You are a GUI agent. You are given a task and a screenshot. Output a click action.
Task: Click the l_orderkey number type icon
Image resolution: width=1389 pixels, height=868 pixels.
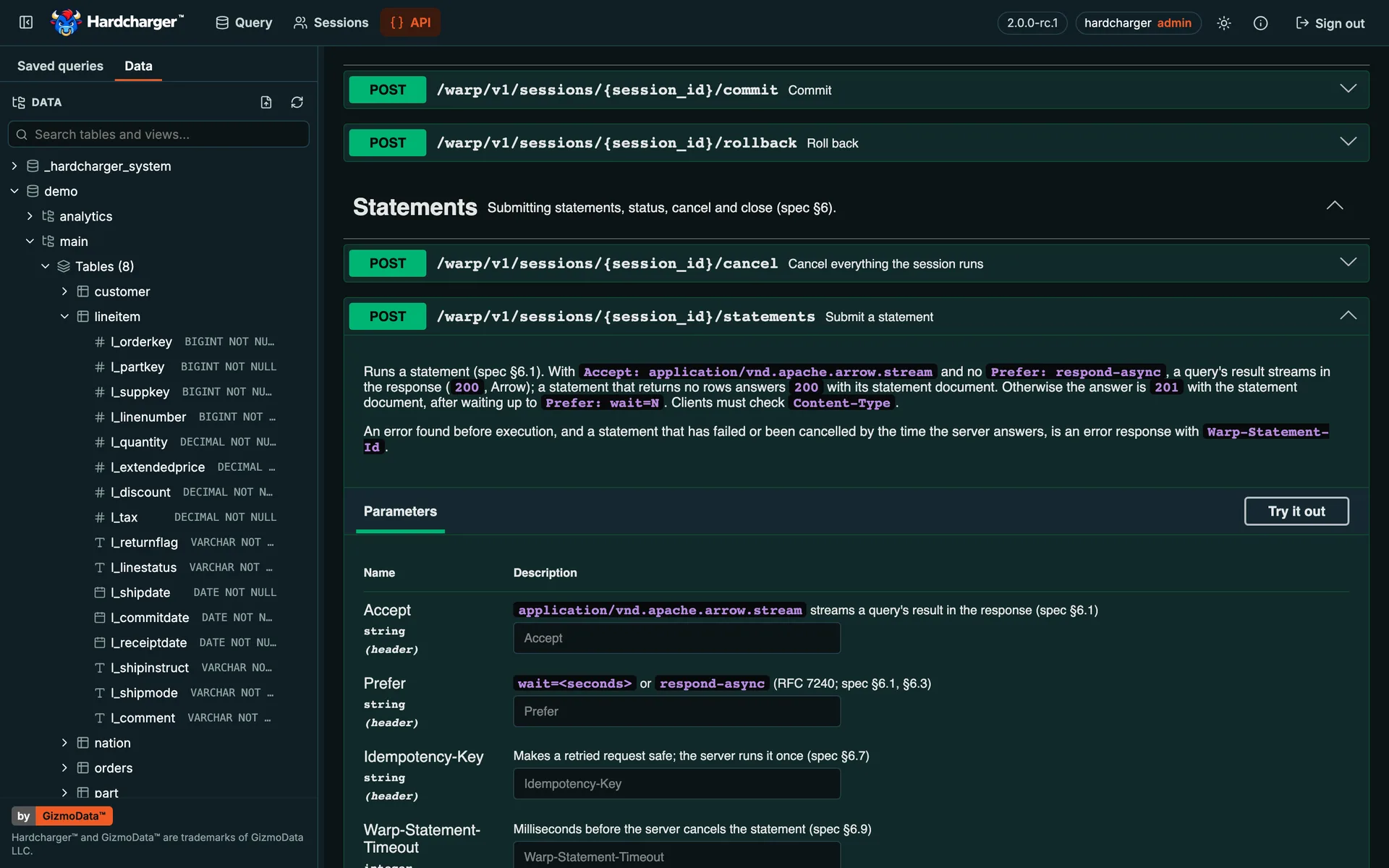(x=100, y=341)
